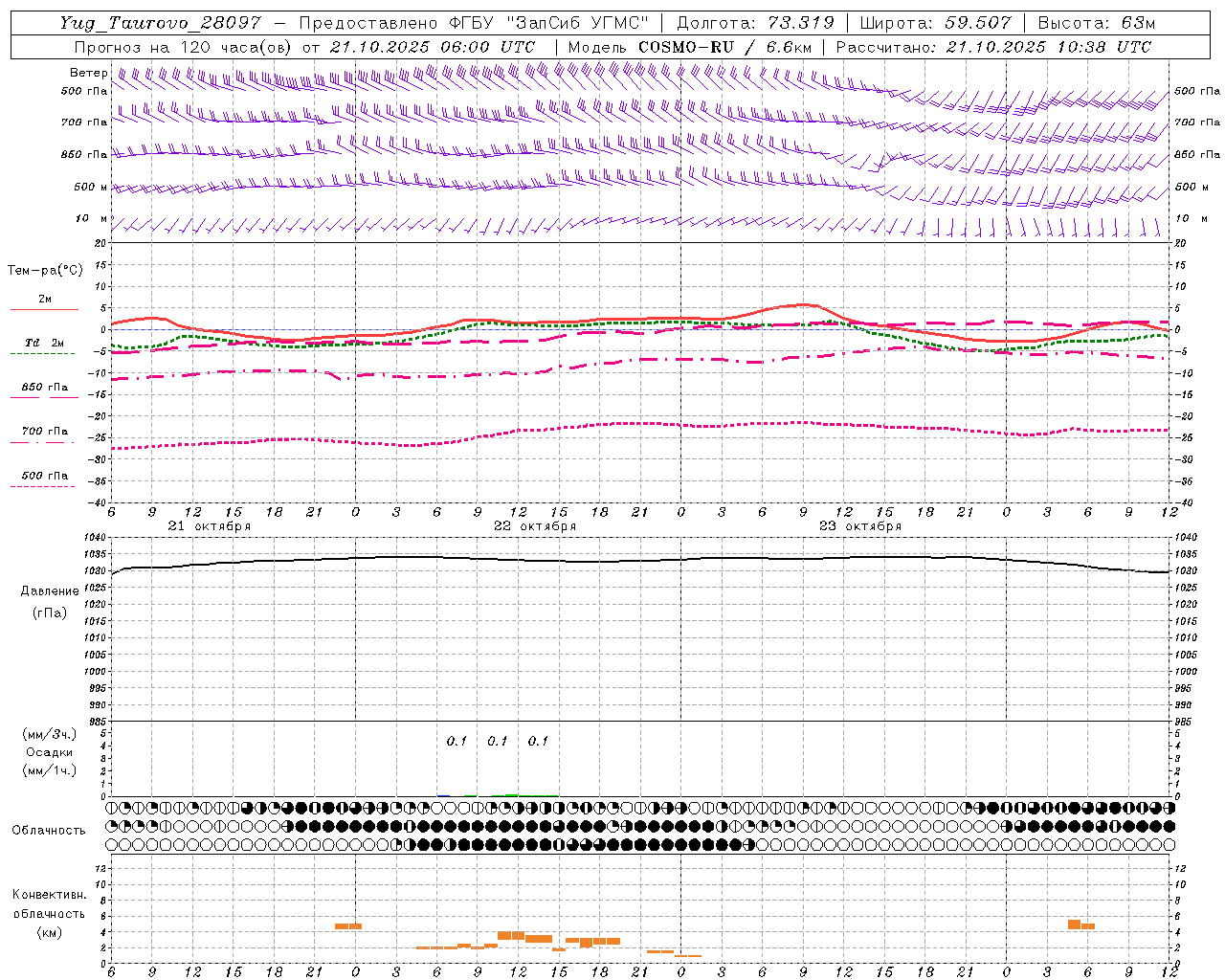Click the green precipitation bar in Осадки panel

tap(512, 794)
